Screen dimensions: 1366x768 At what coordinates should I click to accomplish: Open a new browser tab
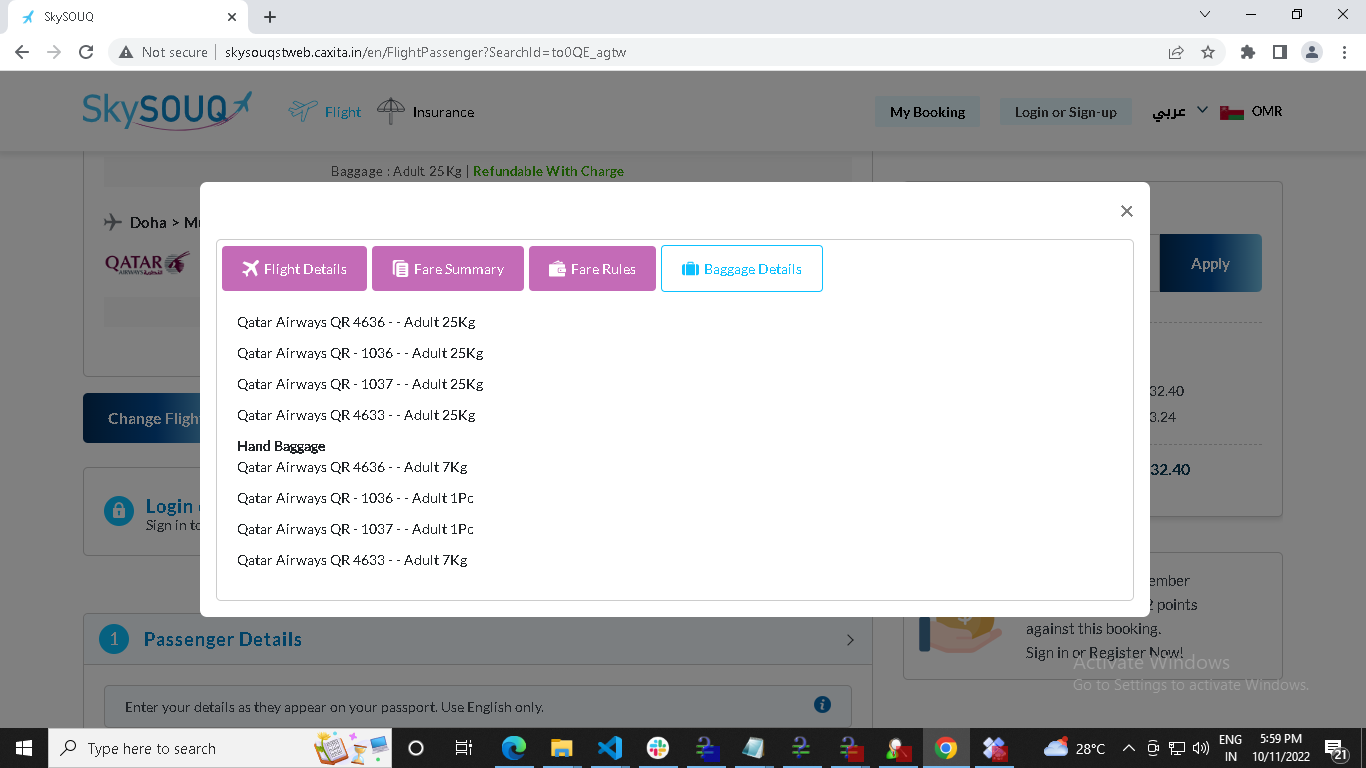point(270,17)
